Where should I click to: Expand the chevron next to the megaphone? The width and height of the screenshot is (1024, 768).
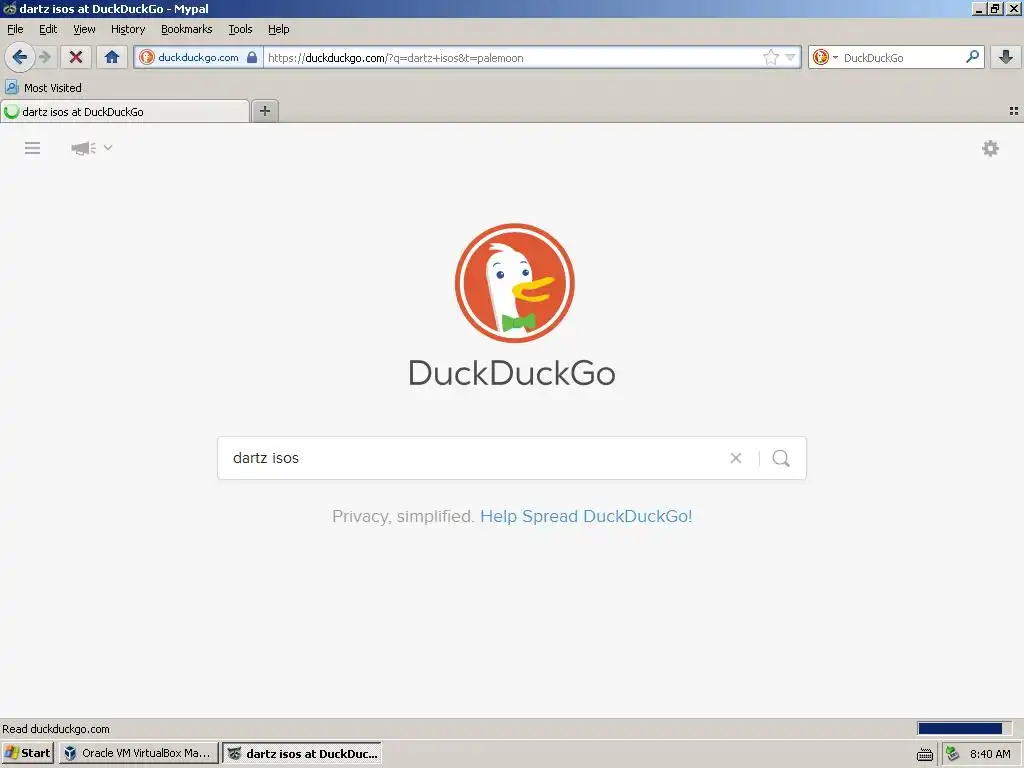(108, 148)
